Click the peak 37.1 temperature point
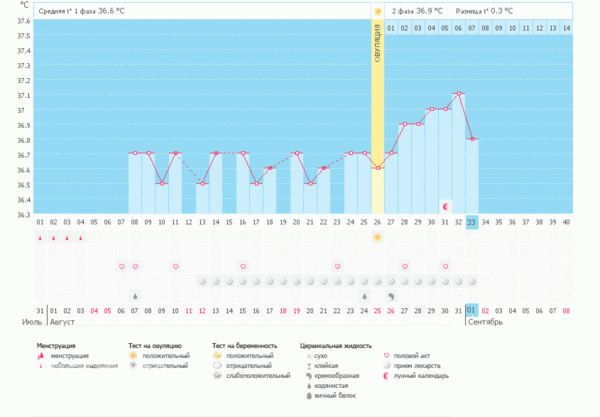The height and width of the screenshot is (417, 600). click(x=458, y=94)
